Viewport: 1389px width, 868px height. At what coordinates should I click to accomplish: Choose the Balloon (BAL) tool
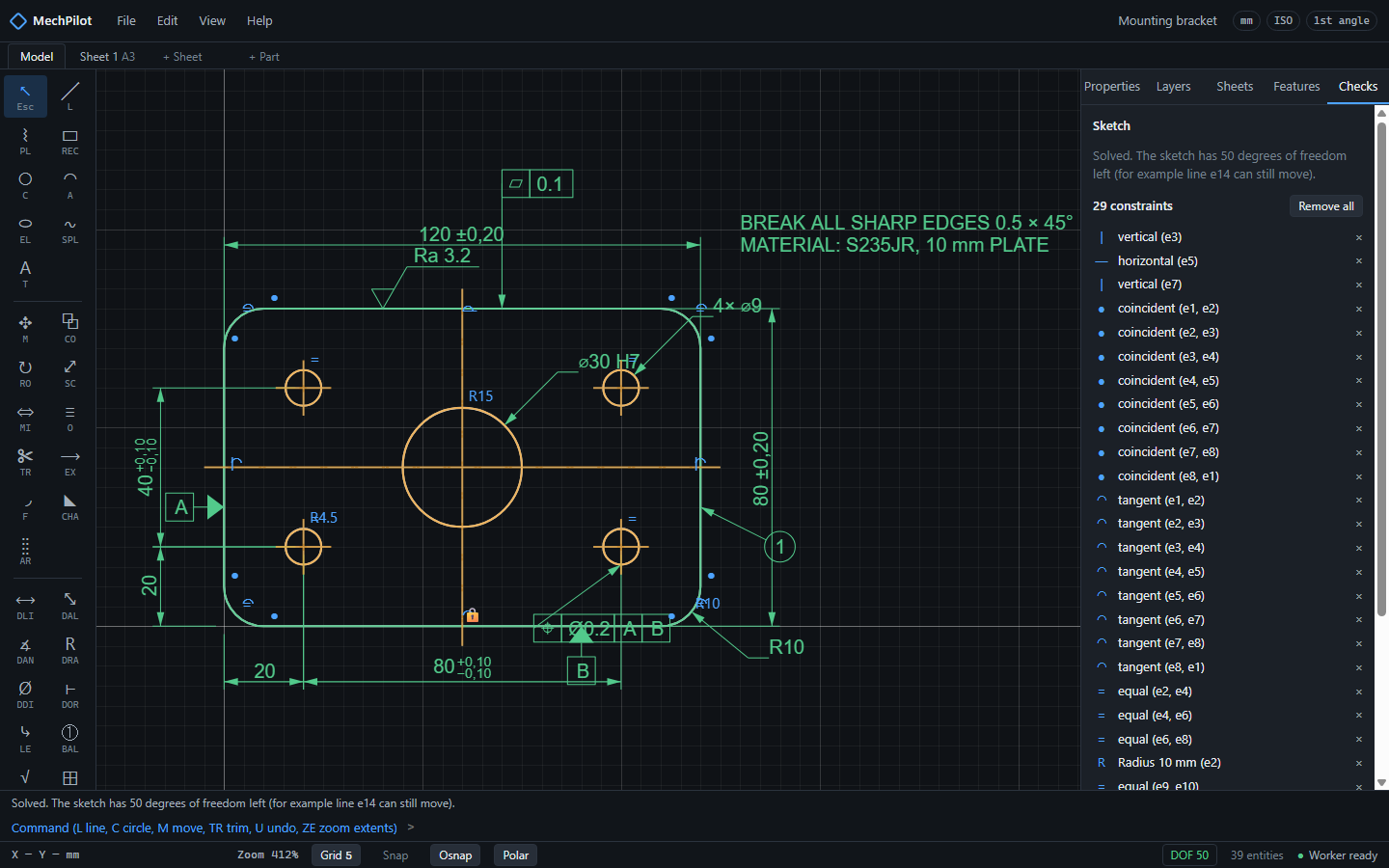(x=70, y=739)
